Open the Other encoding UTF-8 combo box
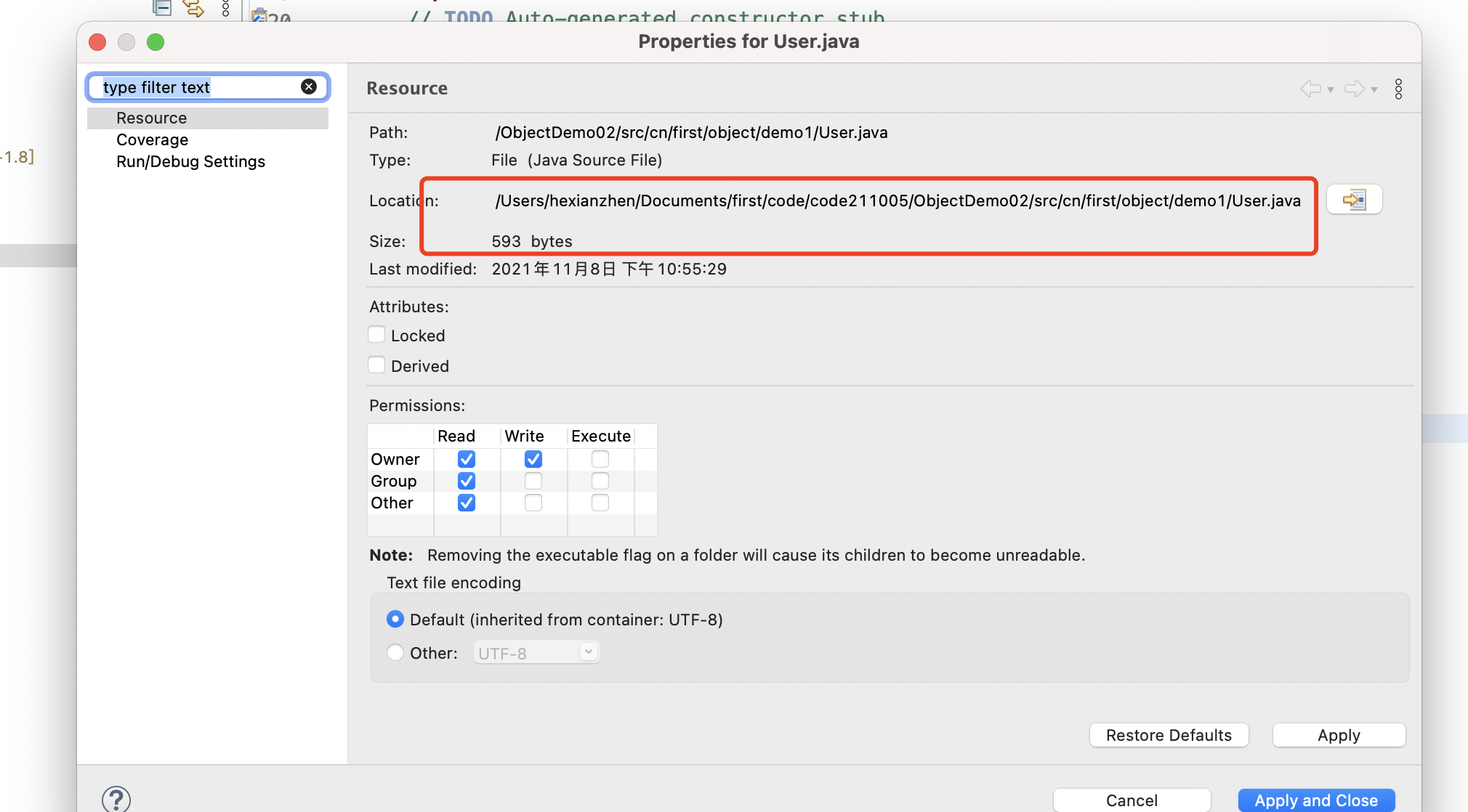Image resolution: width=1468 pixels, height=812 pixels. [x=536, y=652]
